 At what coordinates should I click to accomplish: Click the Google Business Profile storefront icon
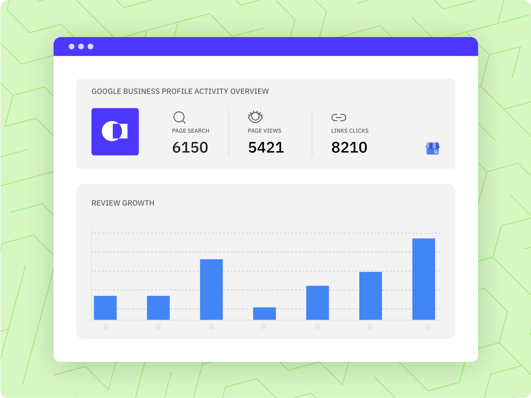tap(432, 148)
